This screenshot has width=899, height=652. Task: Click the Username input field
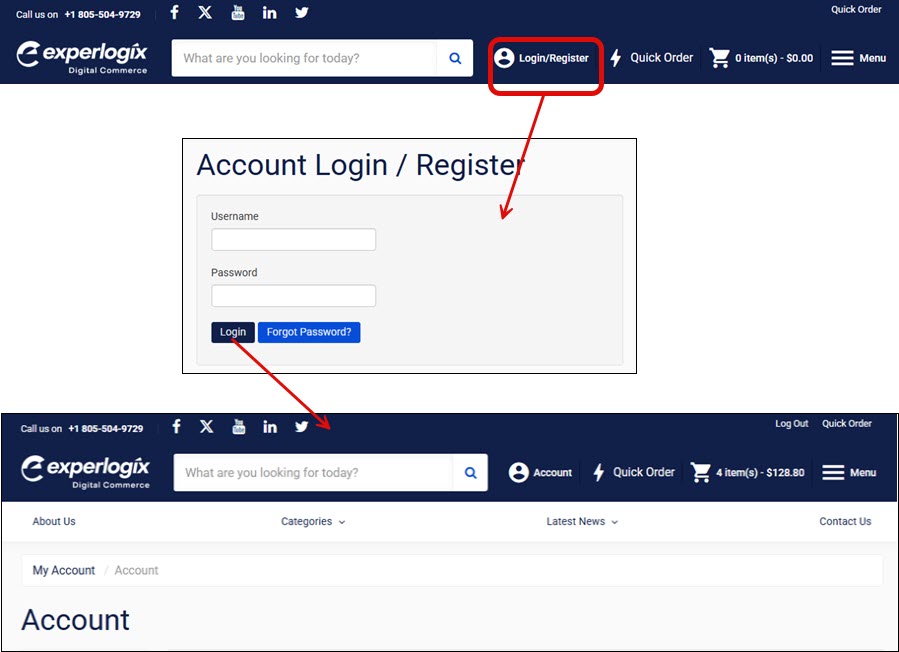tap(293, 239)
